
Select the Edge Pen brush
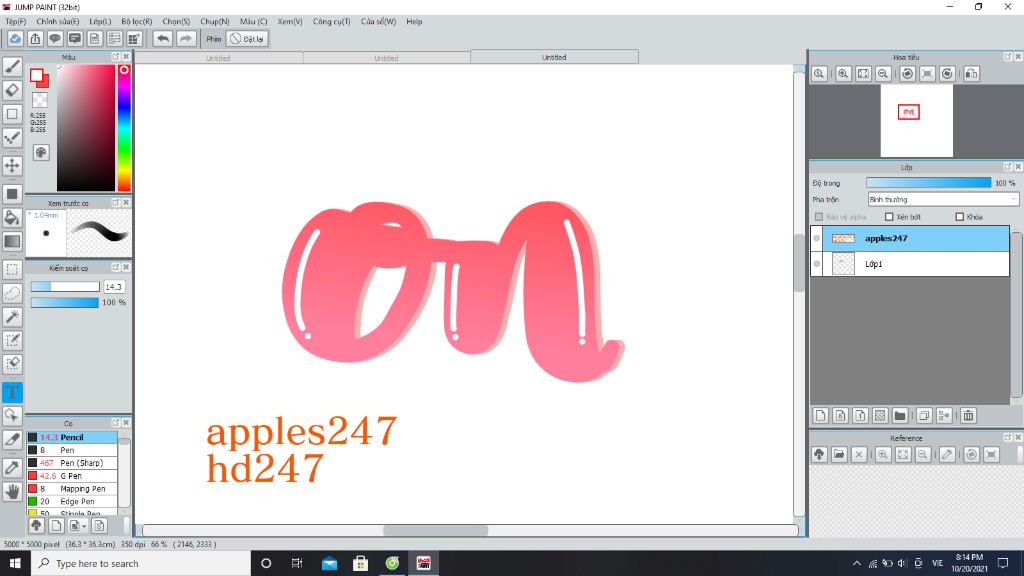pos(72,502)
